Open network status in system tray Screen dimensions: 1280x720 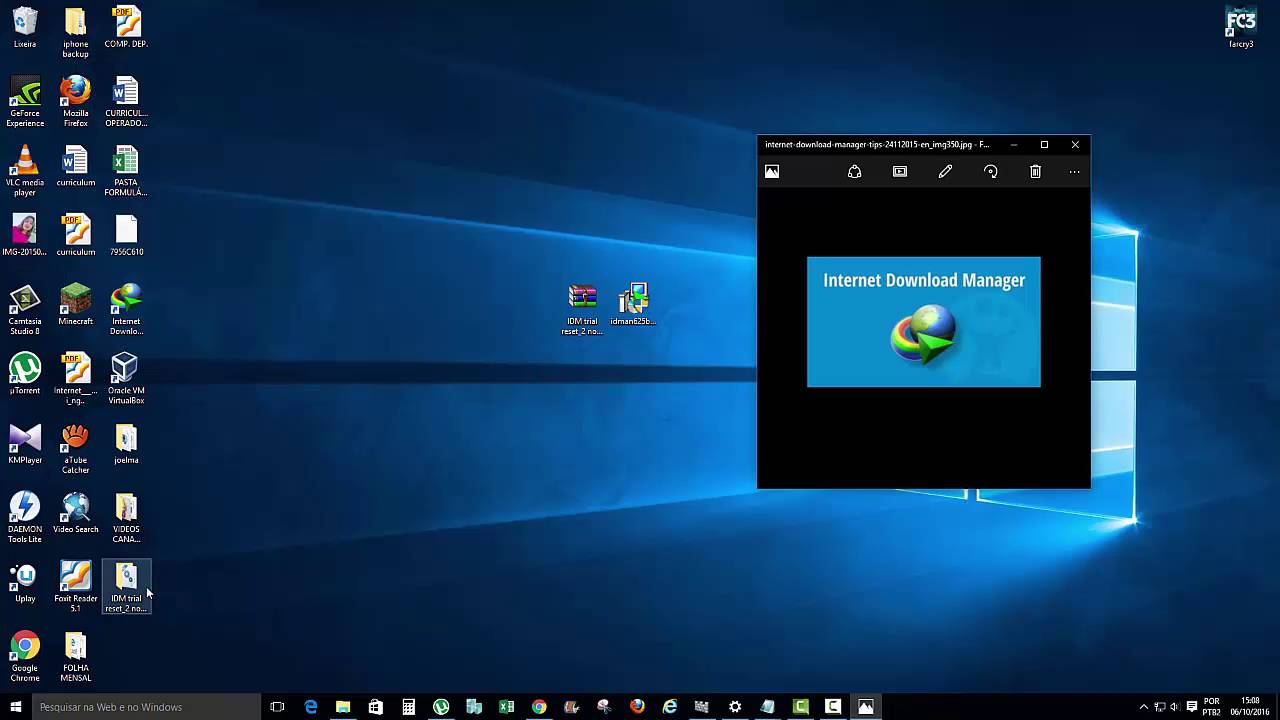pyautogui.click(x=1160, y=707)
